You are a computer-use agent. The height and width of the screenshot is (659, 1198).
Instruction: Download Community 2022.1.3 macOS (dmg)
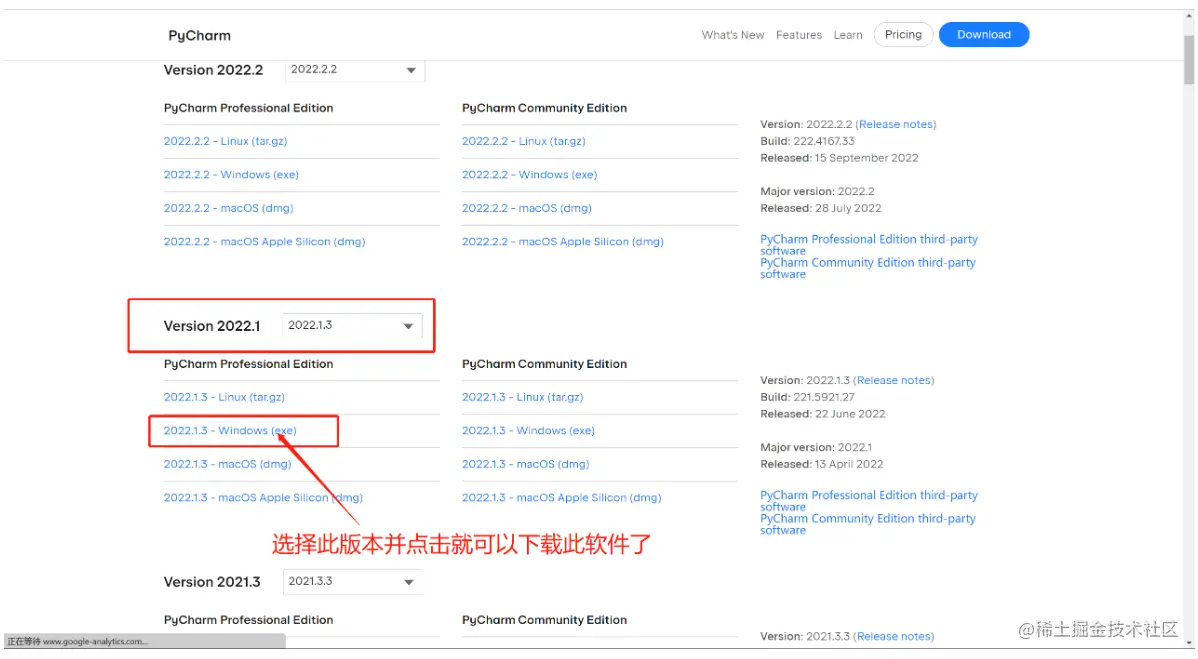[x=526, y=464]
